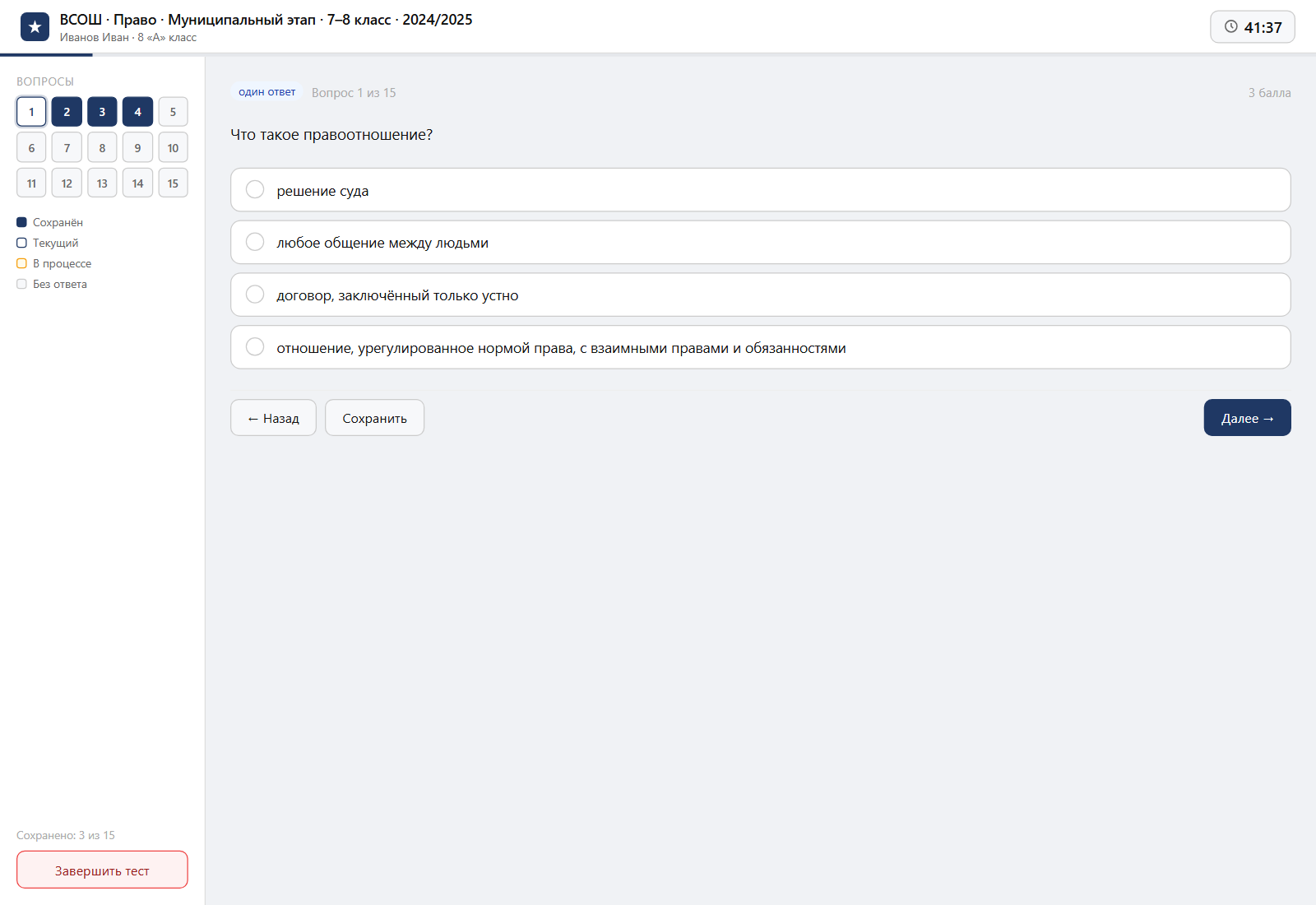This screenshot has width=1316, height=905.
Task: Click the clock icon beside the timer
Action: pyautogui.click(x=1230, y=26)
